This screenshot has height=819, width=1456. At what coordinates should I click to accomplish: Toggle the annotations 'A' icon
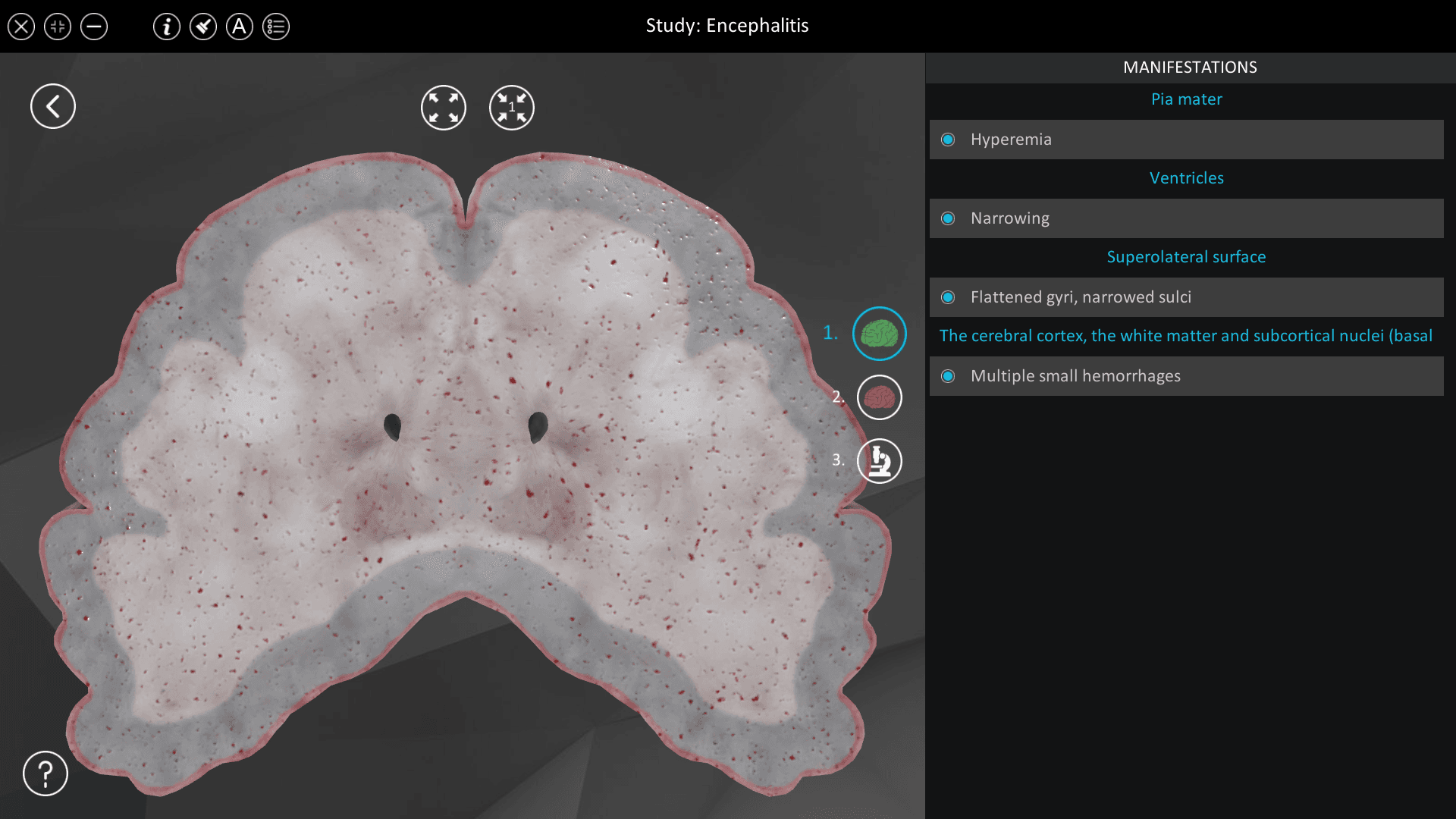[x=240, y=27]
